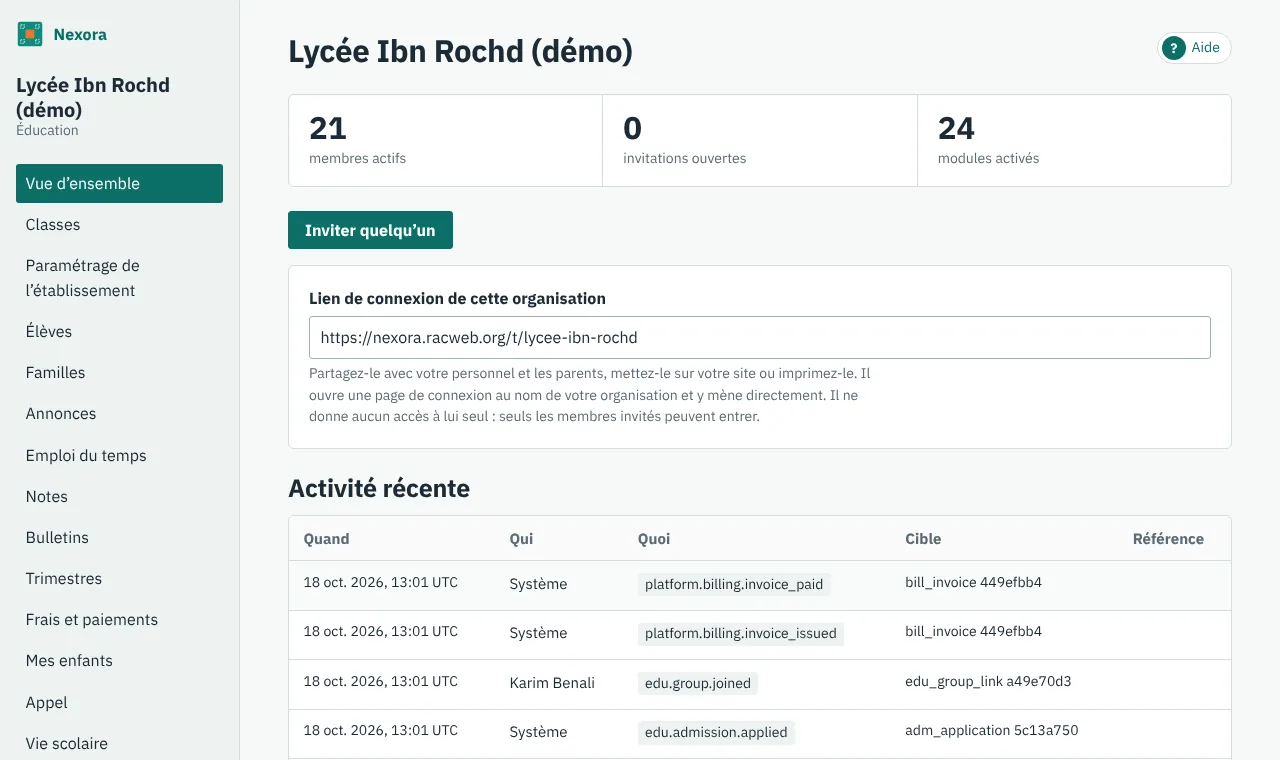Viewport: 1280px width, 760px height.
Task: Open Familles in the sidebar
Action: click(119, 372)
